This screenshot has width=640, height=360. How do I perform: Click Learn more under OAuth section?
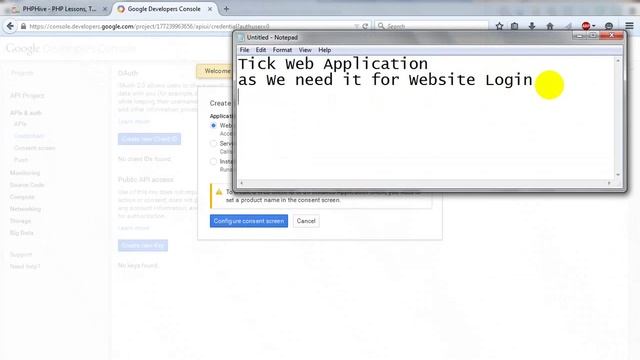[x=134, y=122]
